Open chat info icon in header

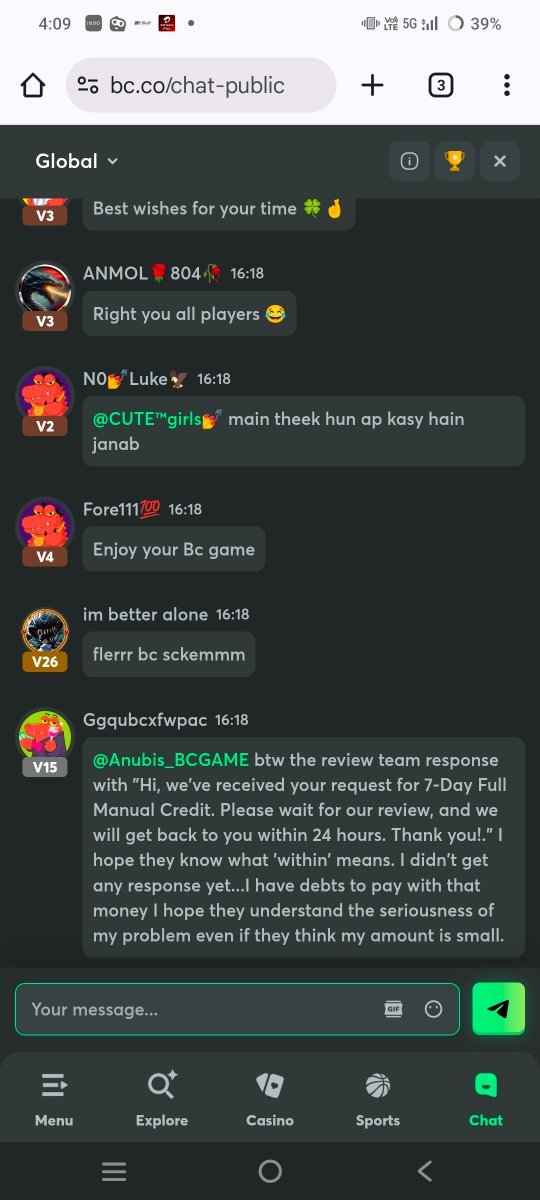(409, 161)
